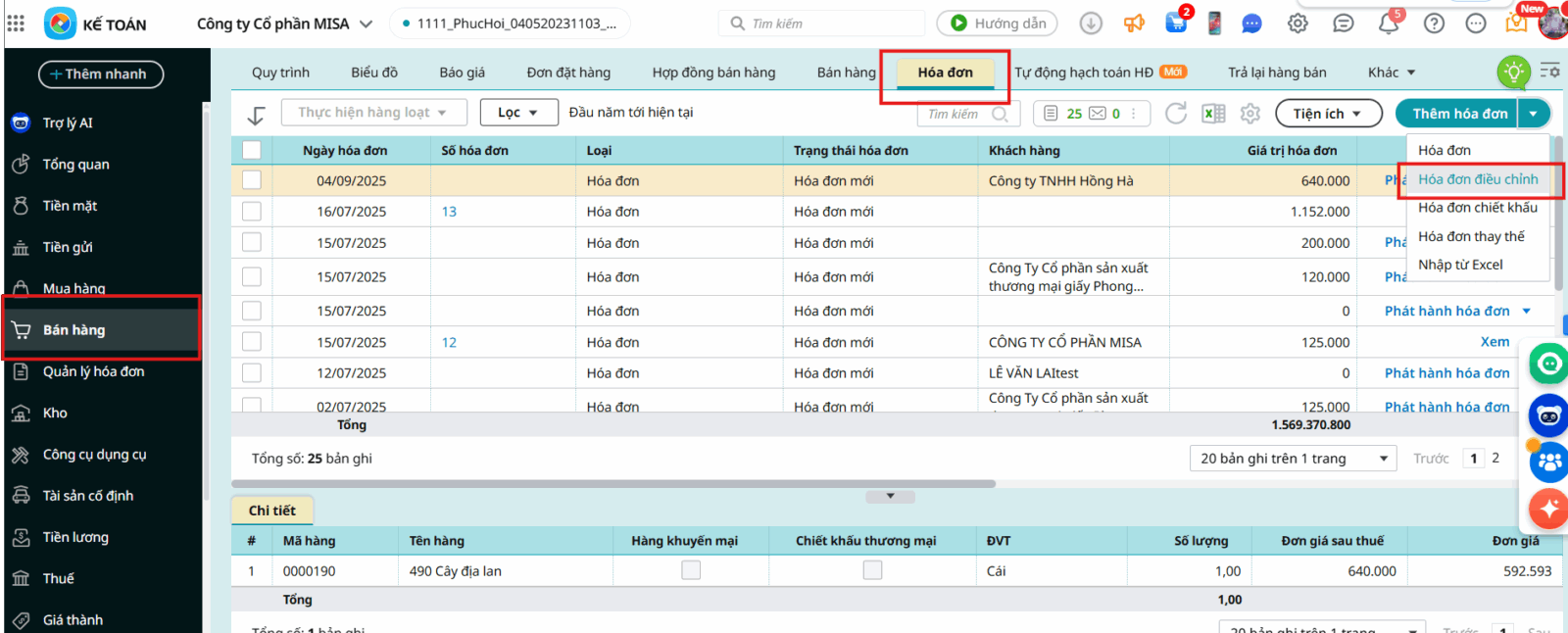Toggle the Hàng khuyến mại checkbox for item 0000190
Screen dimensions: 1568x633
pyautogui.click(x=691, y=570)
